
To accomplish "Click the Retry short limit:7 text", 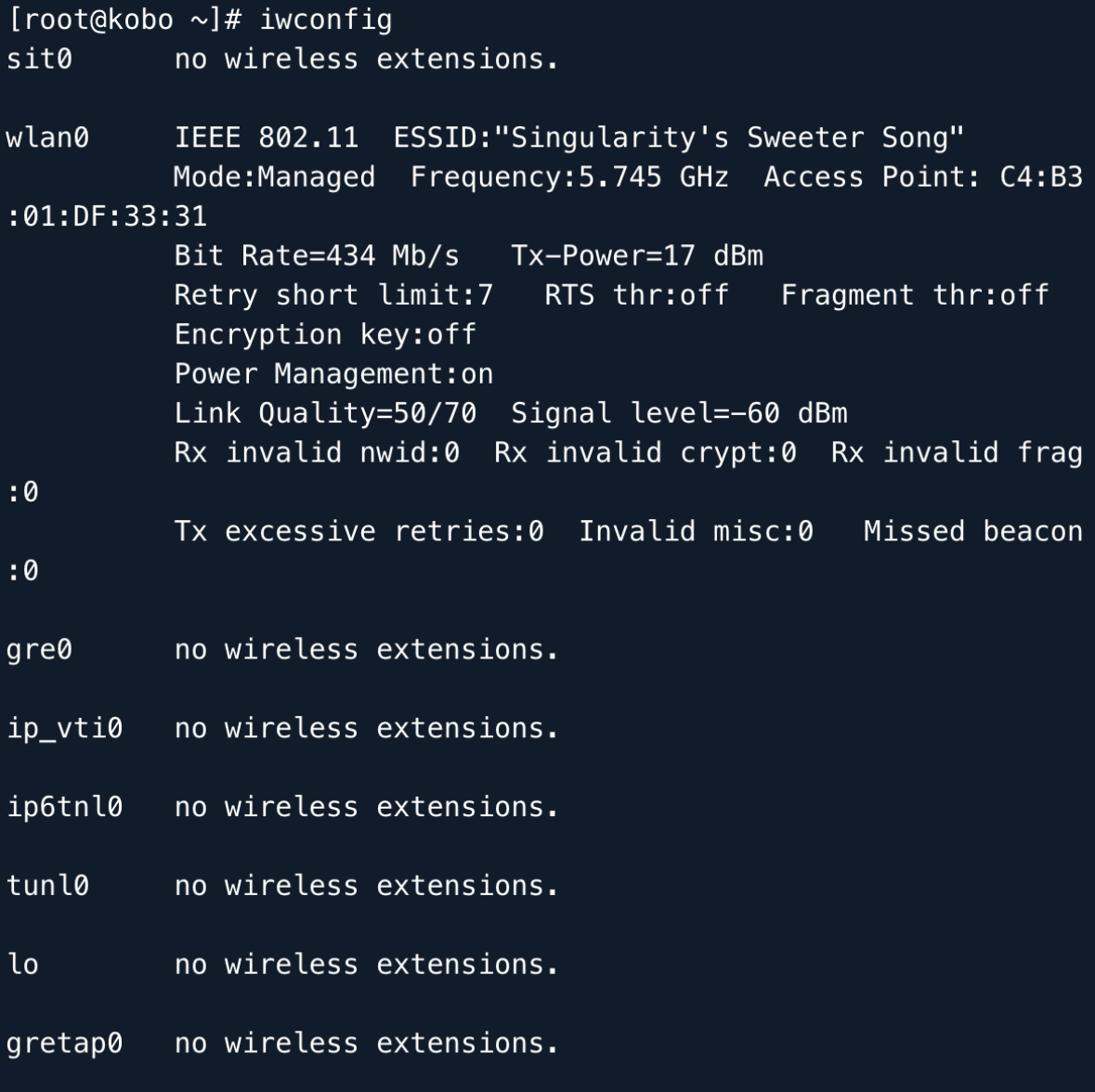I will click(x=333, y=295).
